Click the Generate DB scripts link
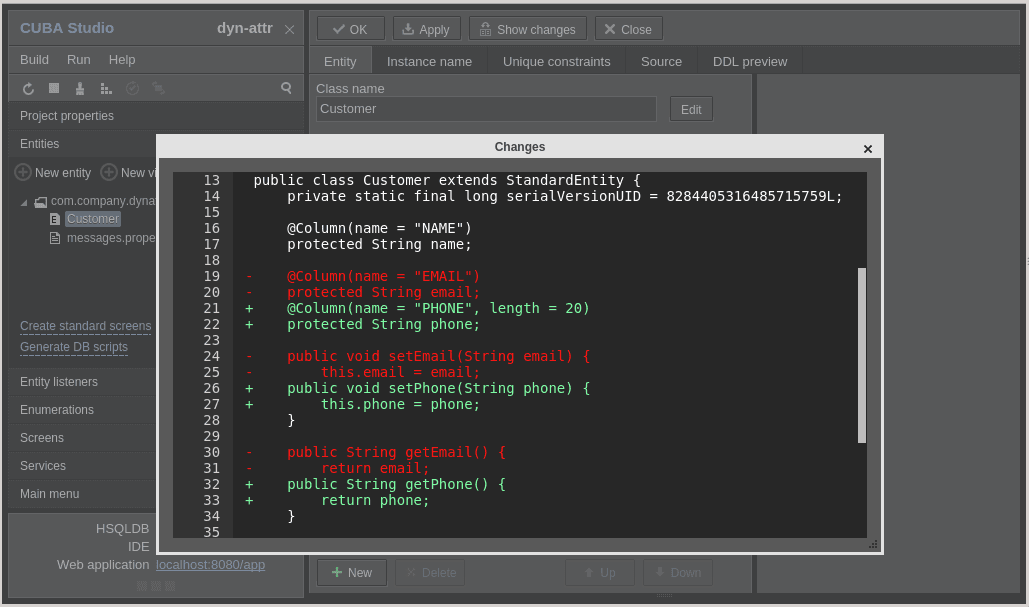Viewport: 1029px width, 607px height. (74, 347)
